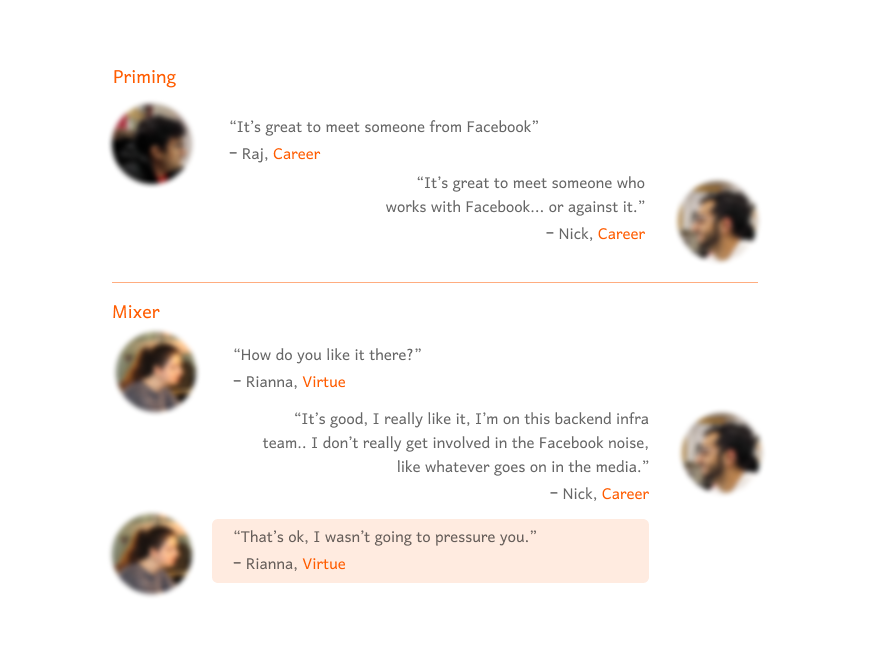Image resolution: width=873 pixels, height=660 pixels.
Task: Select the Mixer section heading
Action: (x=136, y=312)
